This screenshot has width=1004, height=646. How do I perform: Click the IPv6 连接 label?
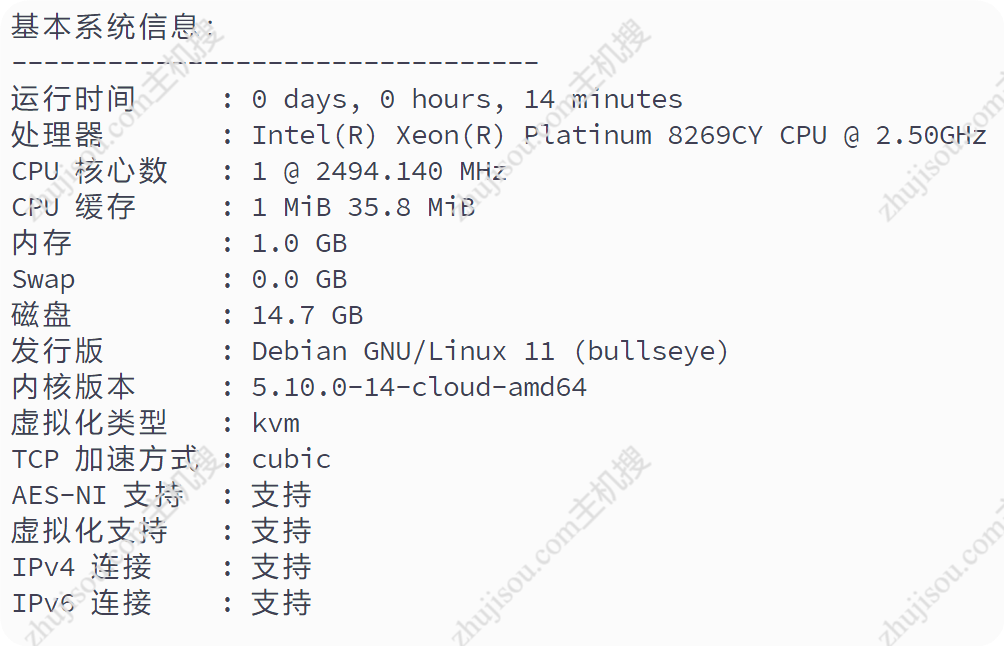[81, 603]
